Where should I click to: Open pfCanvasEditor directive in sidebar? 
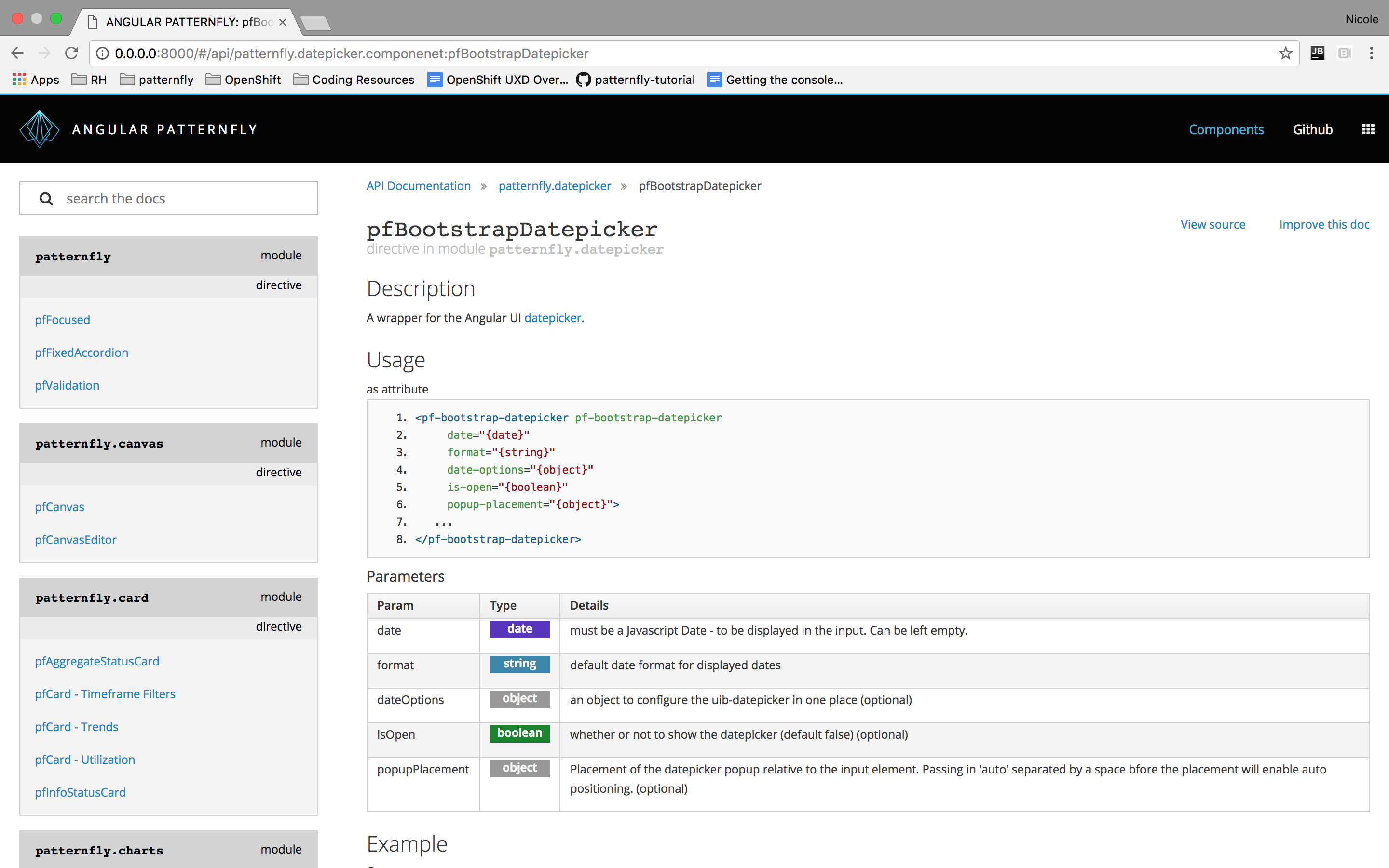[75, 540]
